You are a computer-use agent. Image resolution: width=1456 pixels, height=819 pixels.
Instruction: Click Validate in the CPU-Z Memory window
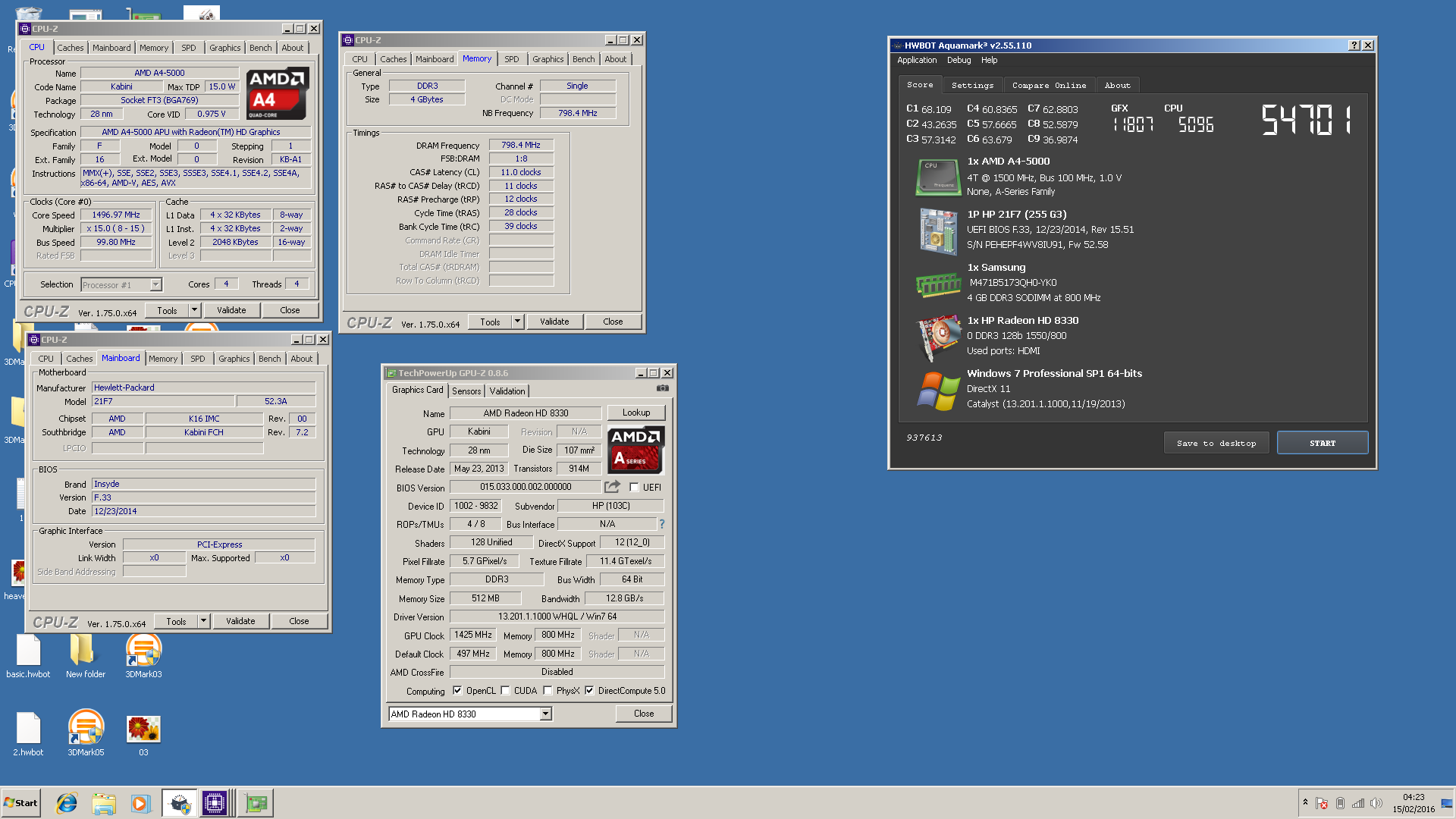[554, 322]
